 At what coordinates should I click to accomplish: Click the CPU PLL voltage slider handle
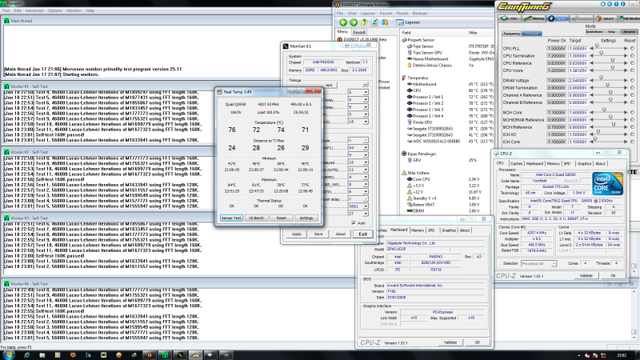pos(597,45)
